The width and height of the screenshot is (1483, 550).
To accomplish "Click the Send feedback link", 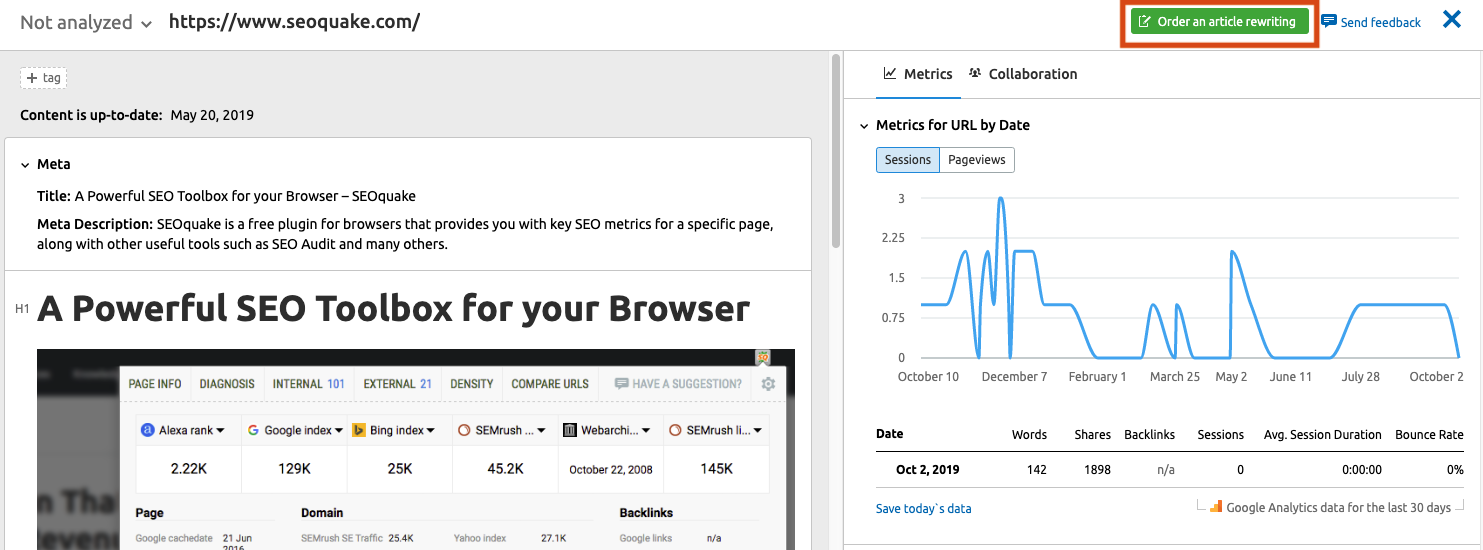I will pos(1380,22).
